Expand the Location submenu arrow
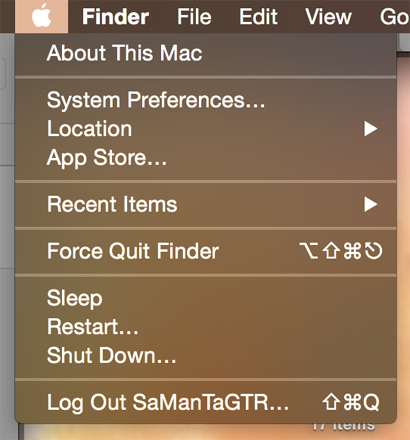 [370, 129]
